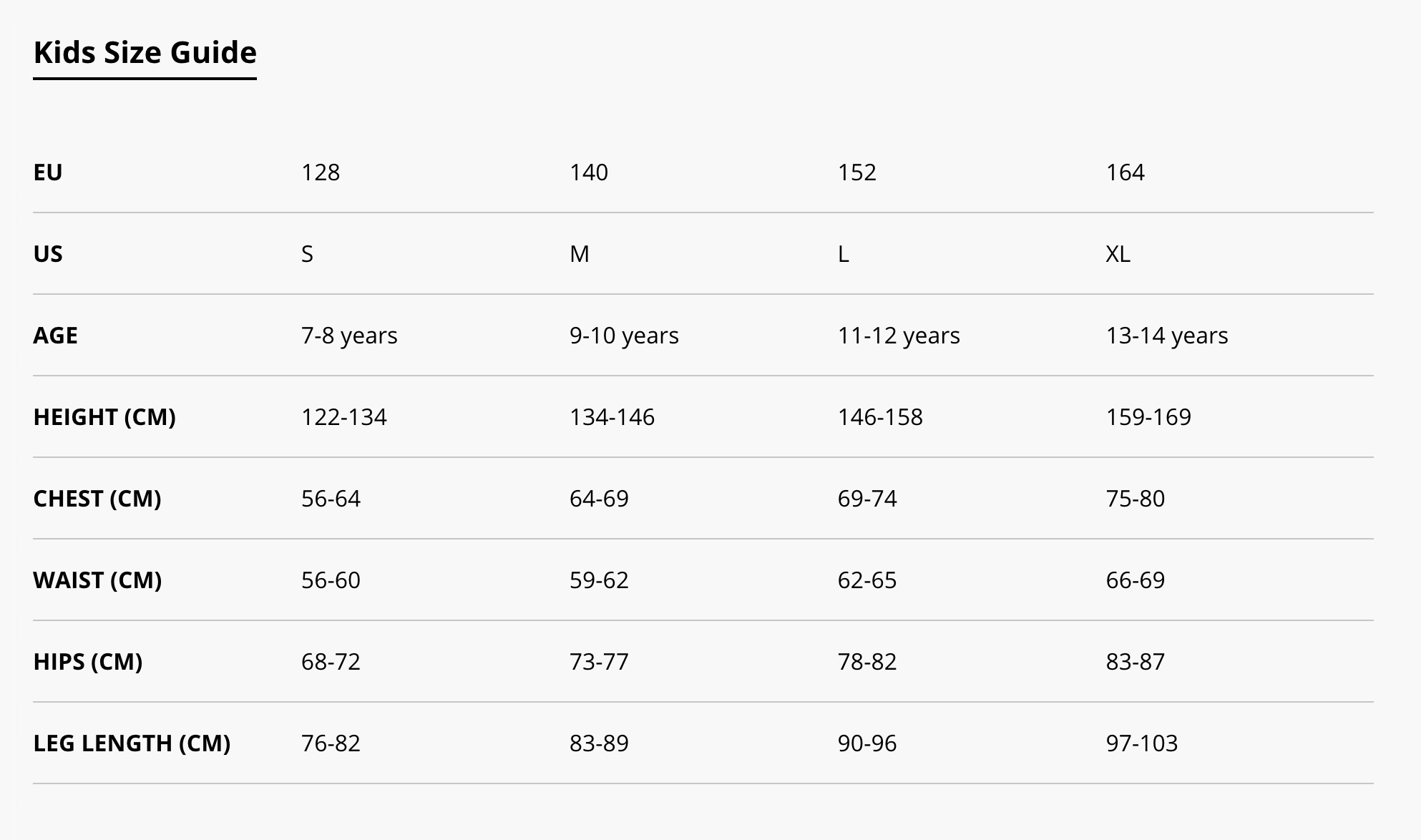This screenshot has height=840, width=1421.
Task: Click the EU row label
Action: 48,172
